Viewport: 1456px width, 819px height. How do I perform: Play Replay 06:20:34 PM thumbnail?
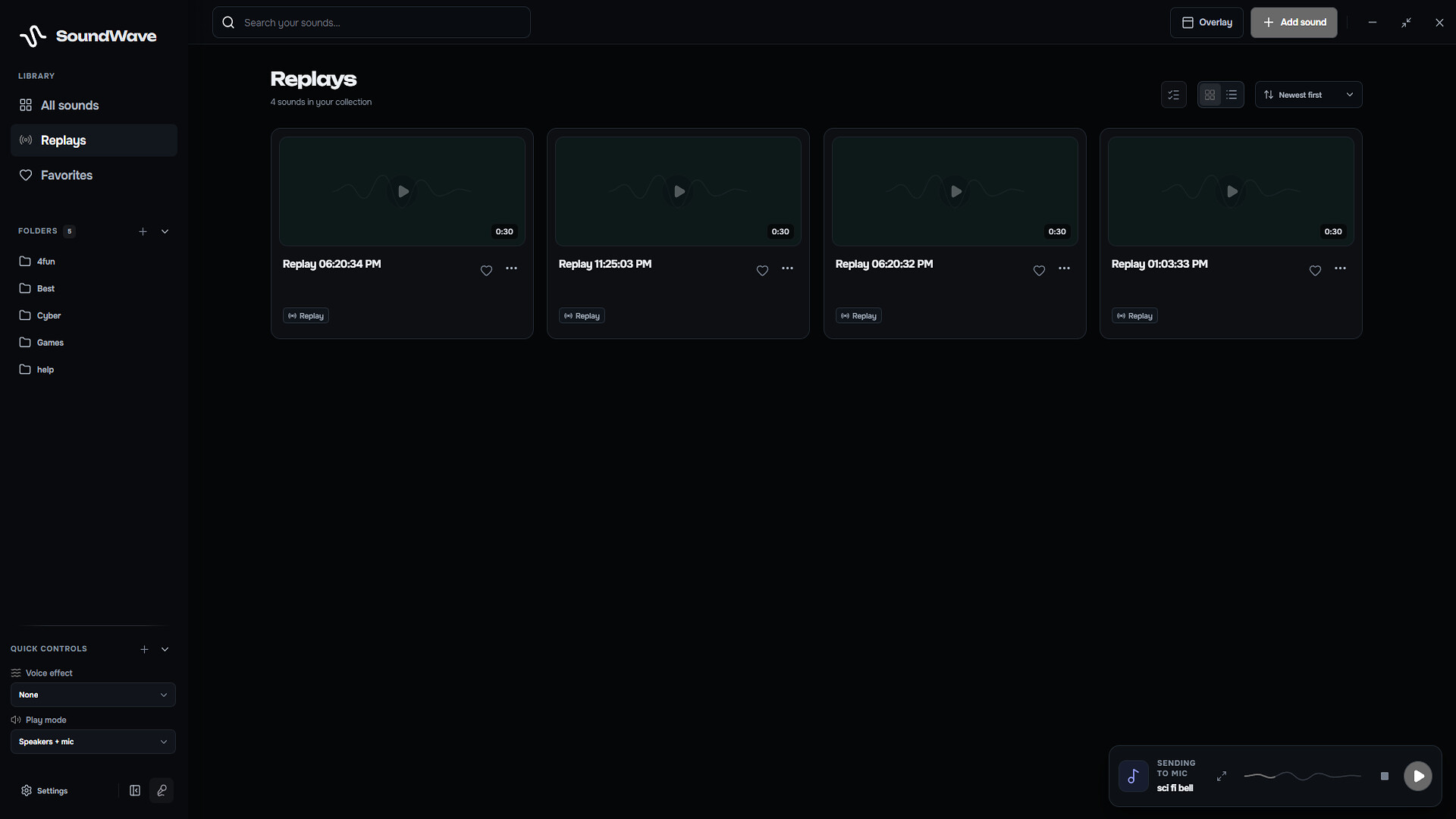coord(403,192)
